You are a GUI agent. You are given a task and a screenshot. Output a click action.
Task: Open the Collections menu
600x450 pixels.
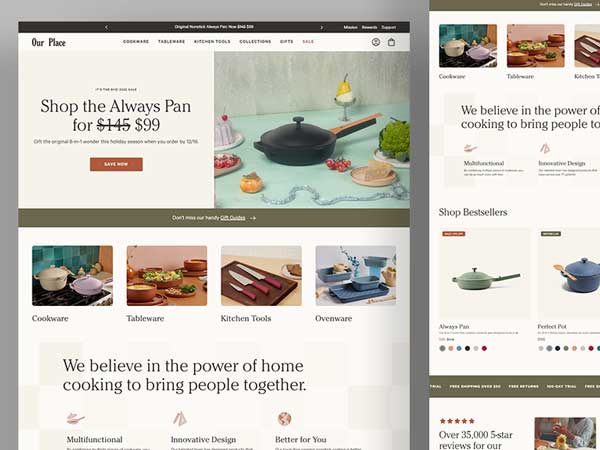click(255, 42)
